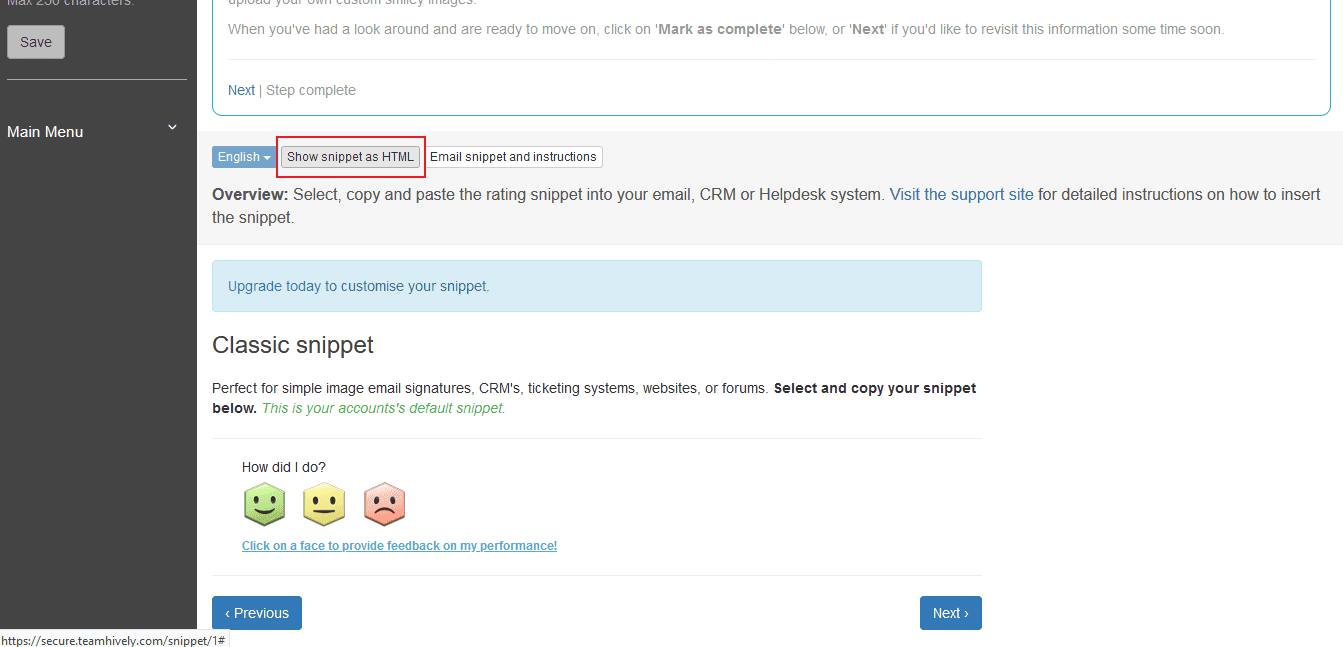Expand the Main Menu chevron arrow

pos(172,128)
